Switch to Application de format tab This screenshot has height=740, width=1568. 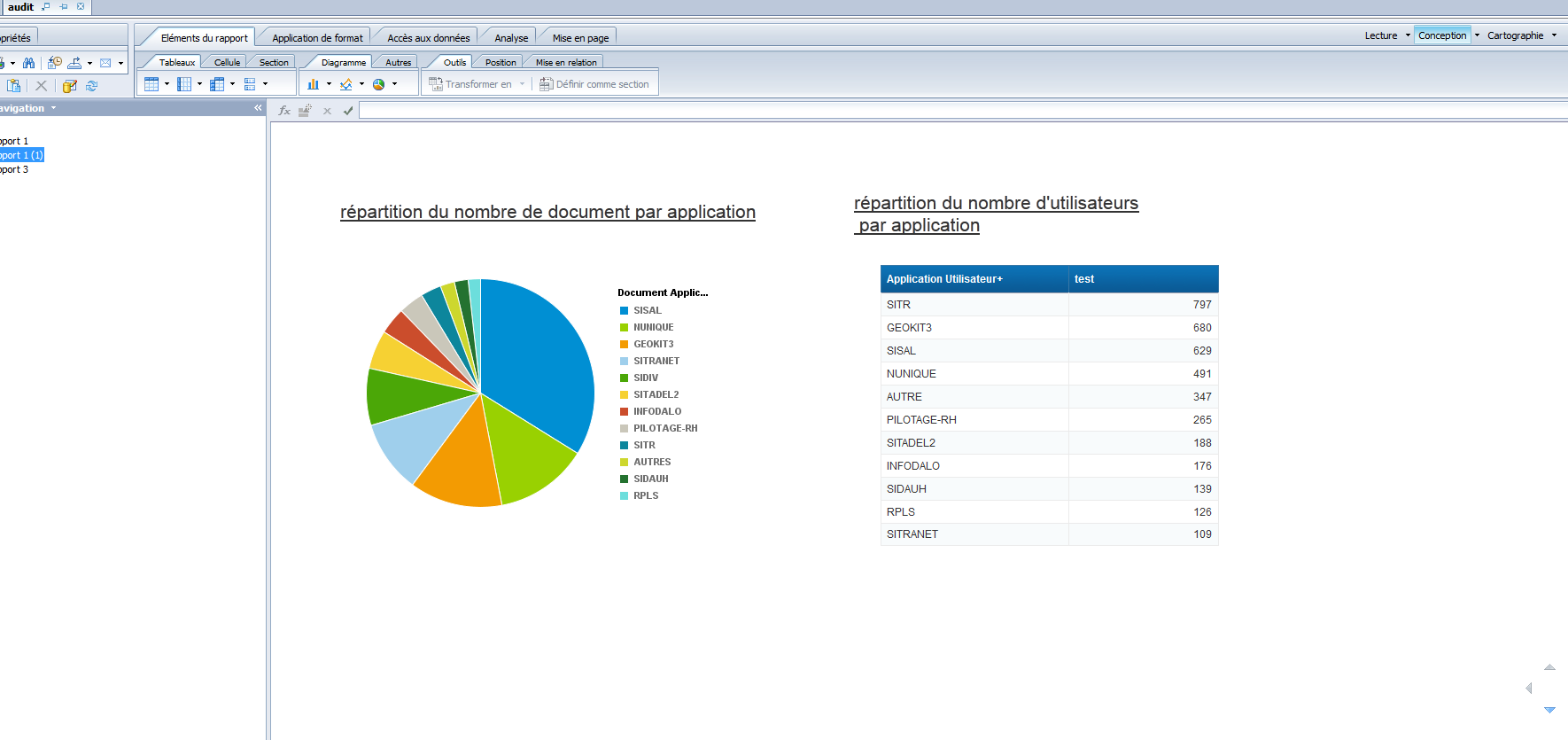(x=317, y=38)
